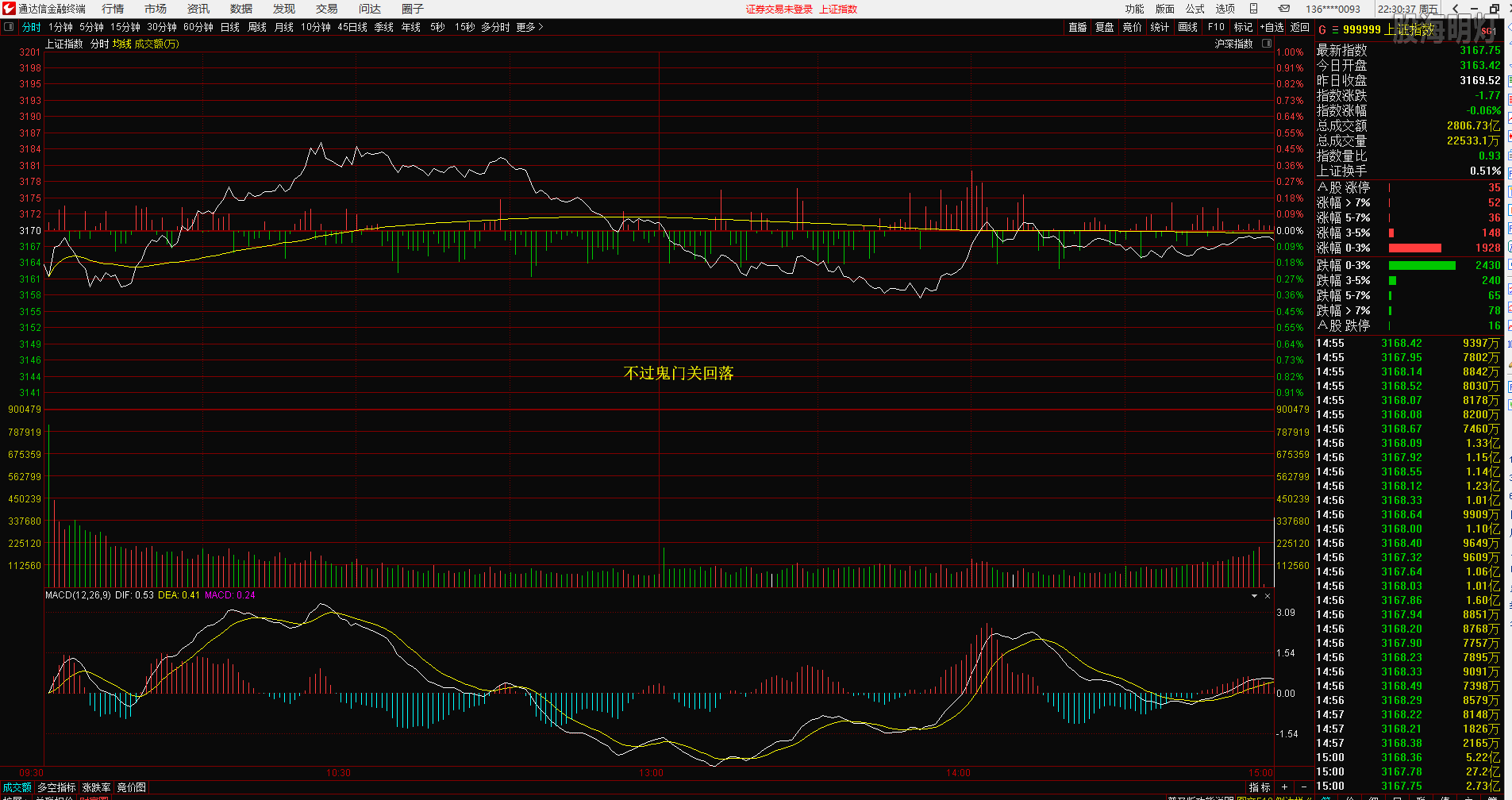Open the 功能 menu

(1135, 9)
